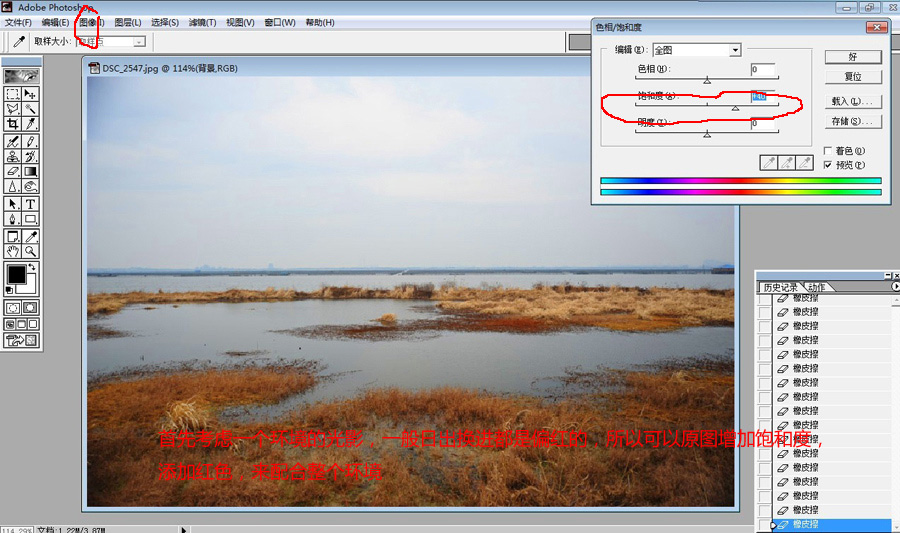900x533 pixels.
Task: Select the Rectangle shape tool
Action: 30,219
